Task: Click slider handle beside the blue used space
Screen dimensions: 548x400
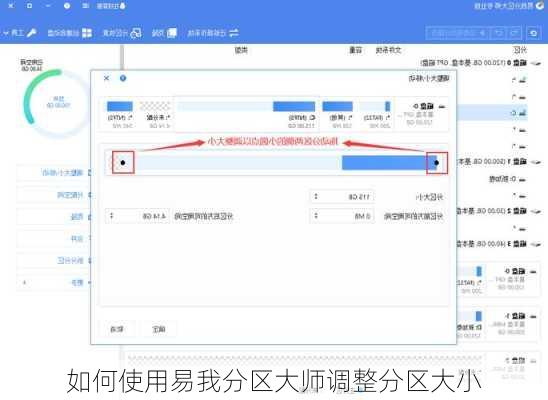Action: 437,163
